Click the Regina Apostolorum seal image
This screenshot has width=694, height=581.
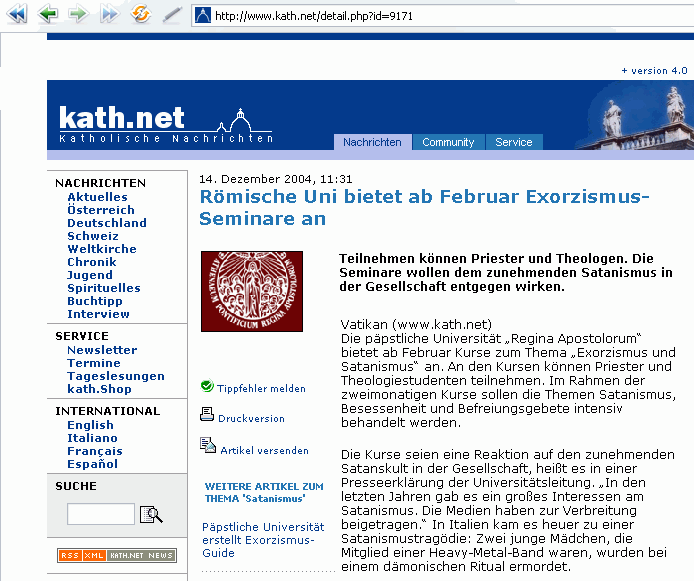click(x=252, y=291)
